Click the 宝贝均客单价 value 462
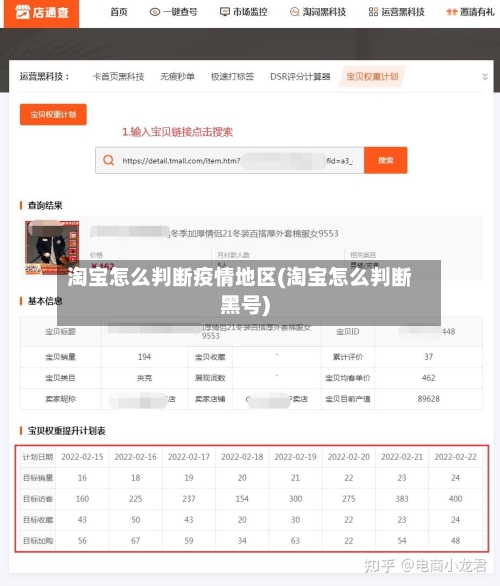Image resolution: width=500 pixels, height=586 pixels. [428, 378]
